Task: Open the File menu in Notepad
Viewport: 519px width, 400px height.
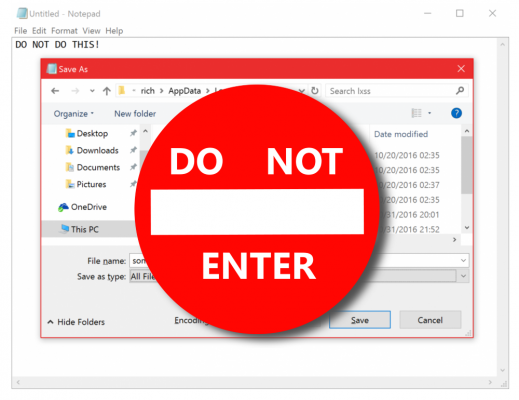Action: pos(20,31)
